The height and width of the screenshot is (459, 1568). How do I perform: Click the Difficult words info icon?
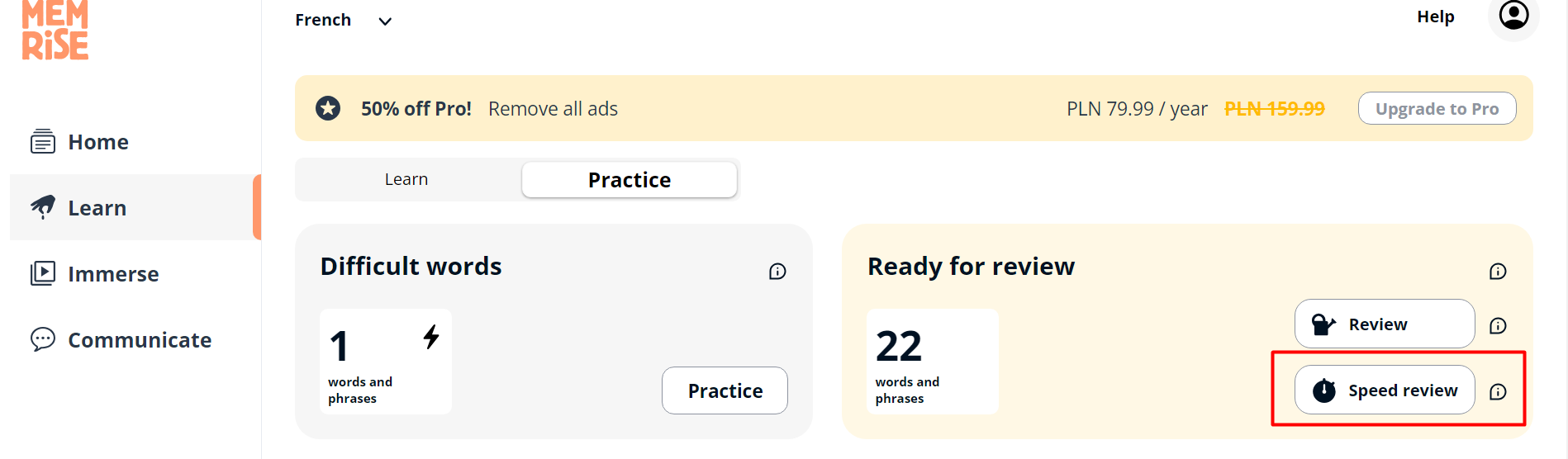click(x=777, y=272)
